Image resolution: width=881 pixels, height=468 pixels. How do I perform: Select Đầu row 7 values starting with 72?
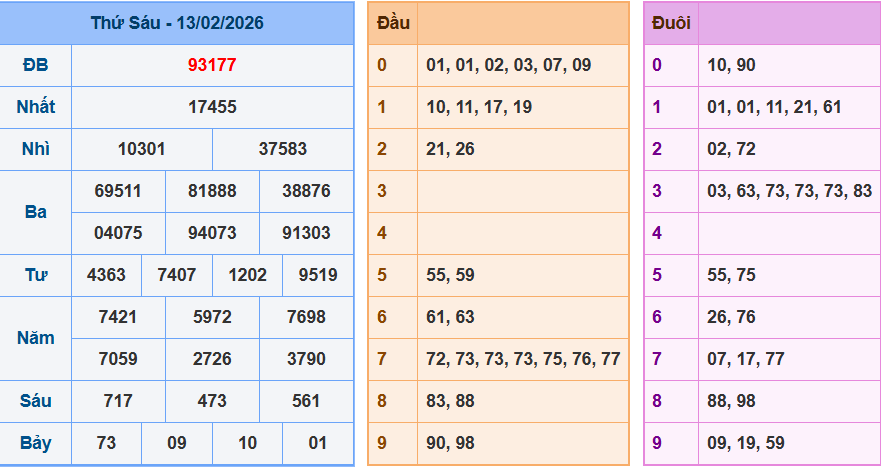point(523,359)
